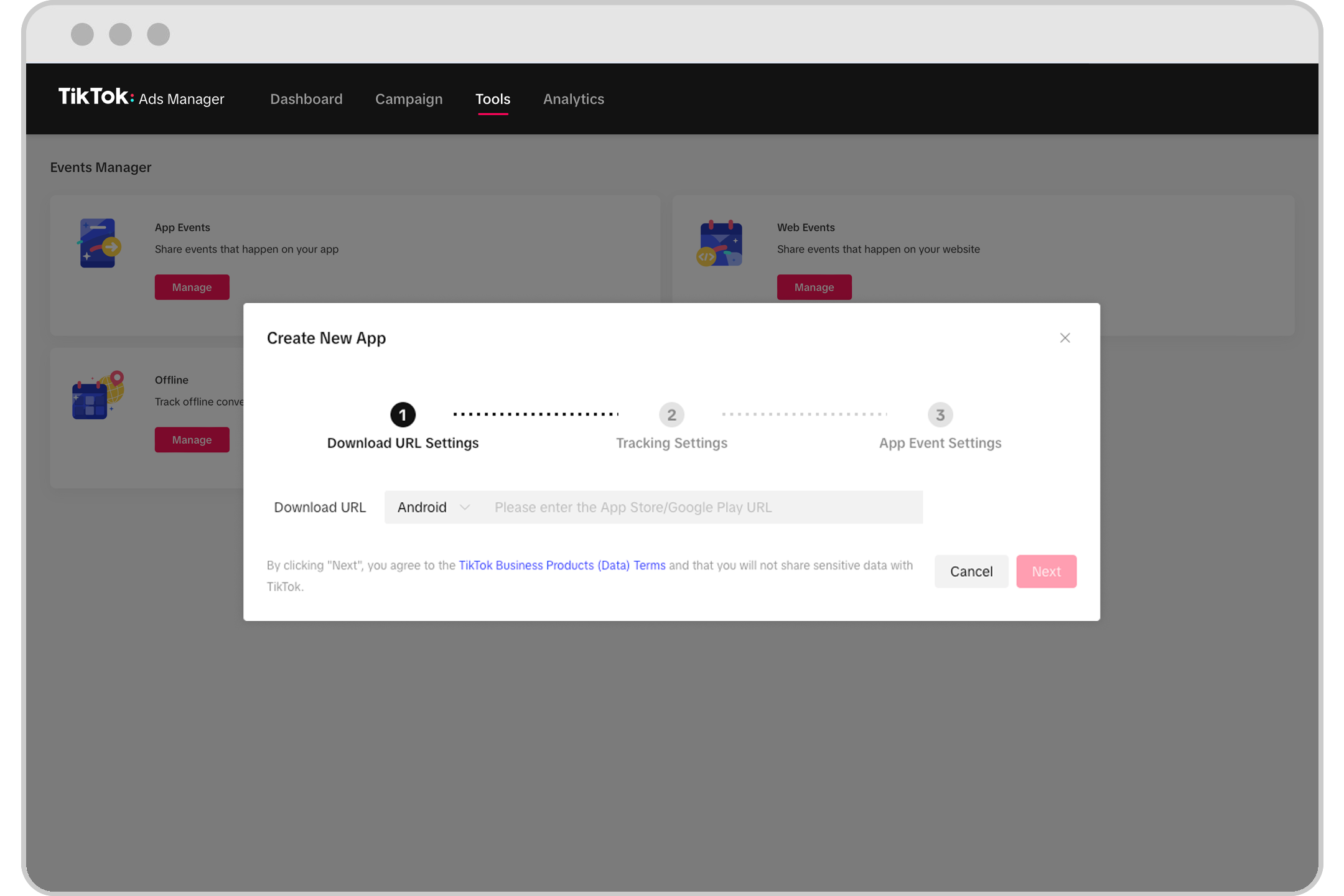Click the Next button
Viewport: 1344px width, 896px height.
point(1046,571)
